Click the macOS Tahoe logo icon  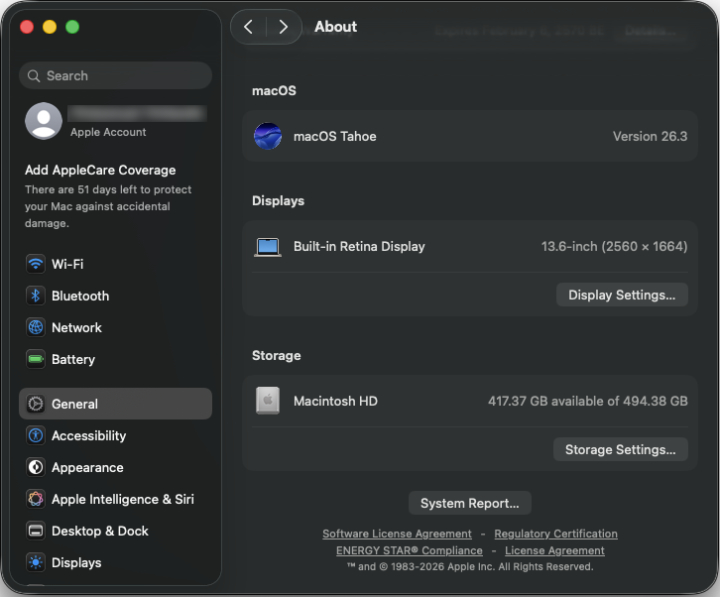pos(268,136)
